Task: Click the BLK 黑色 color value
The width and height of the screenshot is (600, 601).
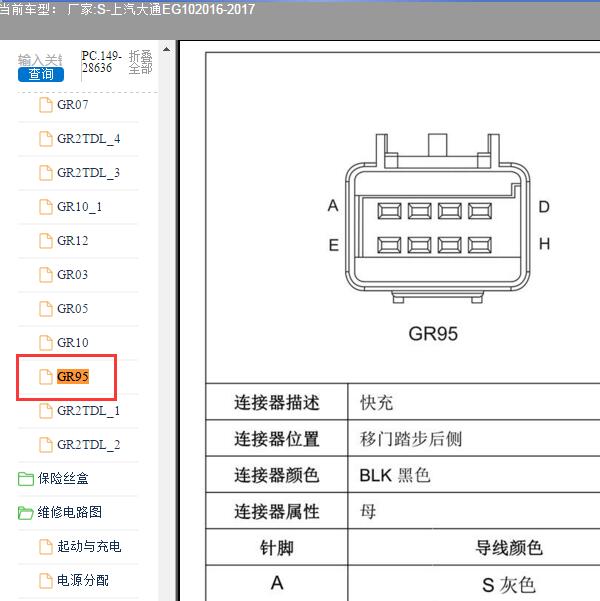Action: [395, 475]
